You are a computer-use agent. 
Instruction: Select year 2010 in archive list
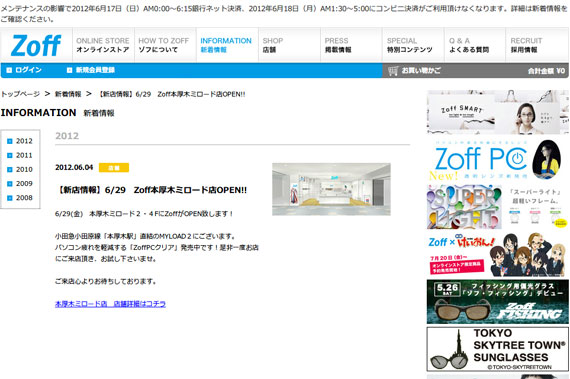tap(24, 169)
